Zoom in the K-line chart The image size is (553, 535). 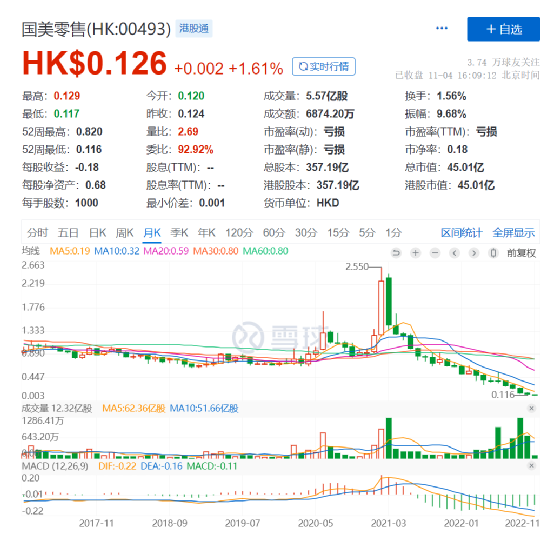(x=415, y=253)
